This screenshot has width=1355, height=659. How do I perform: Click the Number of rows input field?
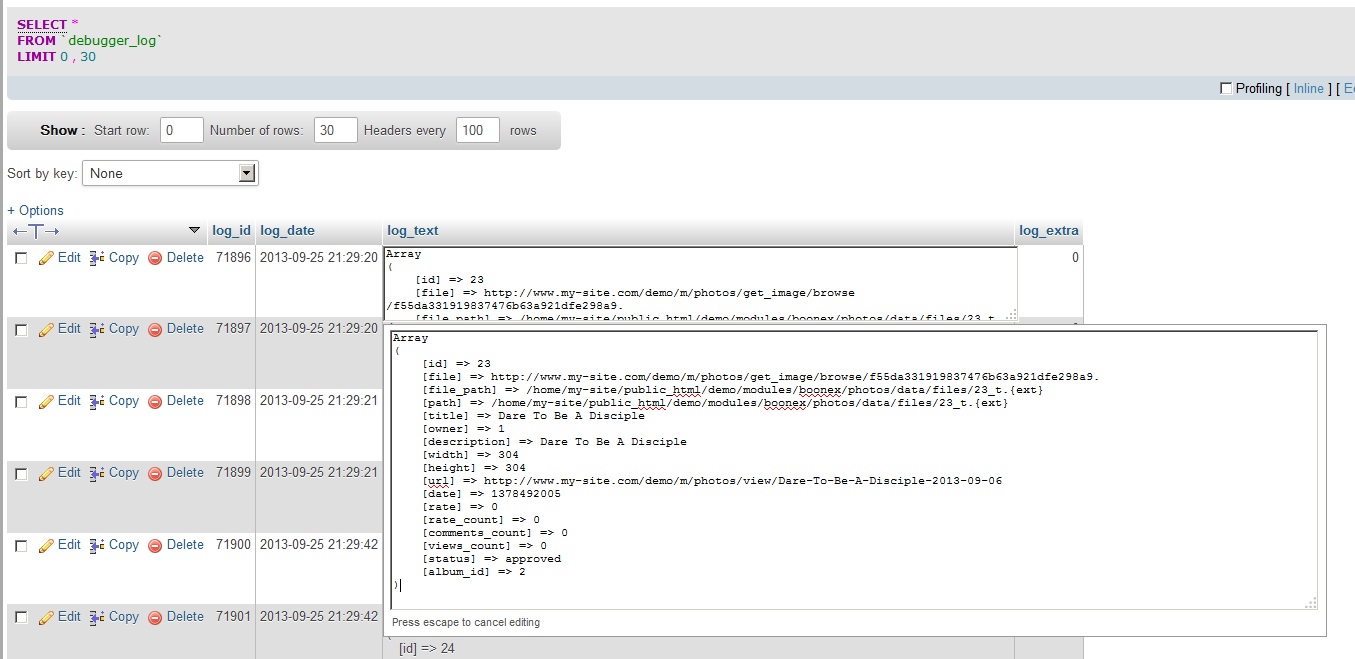335,130
